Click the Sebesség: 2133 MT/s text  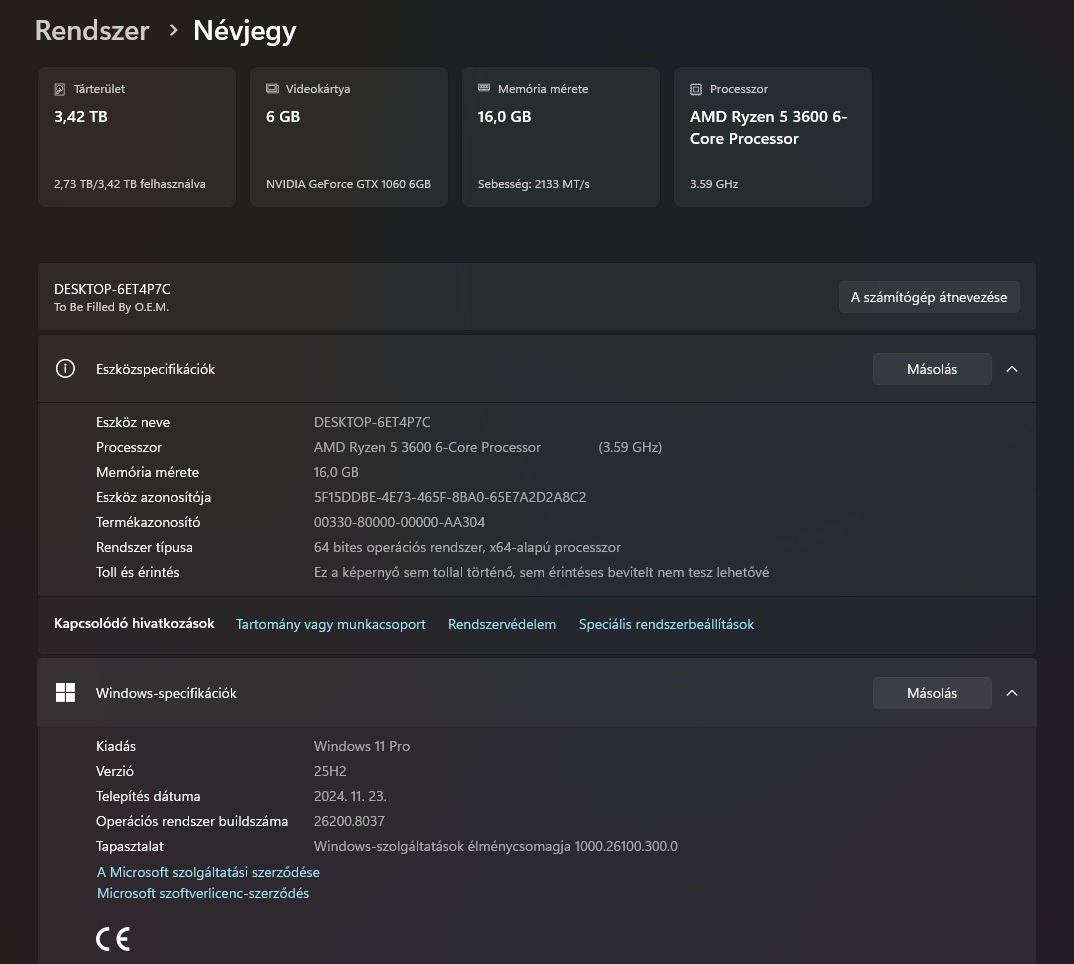pyautogui.click(x=534, y=184)
